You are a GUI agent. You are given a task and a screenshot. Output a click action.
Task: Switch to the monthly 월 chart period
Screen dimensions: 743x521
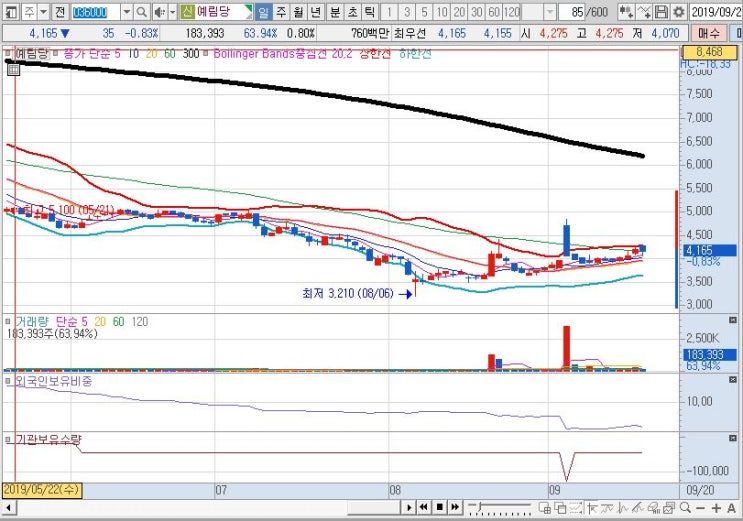tap(299, 12)
